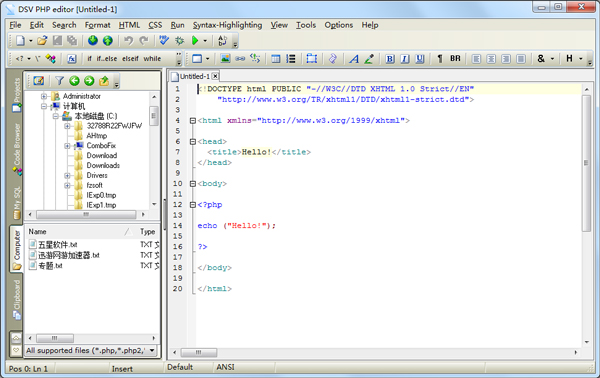The width and height of the screenshot is (600, 378).
Task: Click the filter funnel in file panel
Action: [59, 81]
